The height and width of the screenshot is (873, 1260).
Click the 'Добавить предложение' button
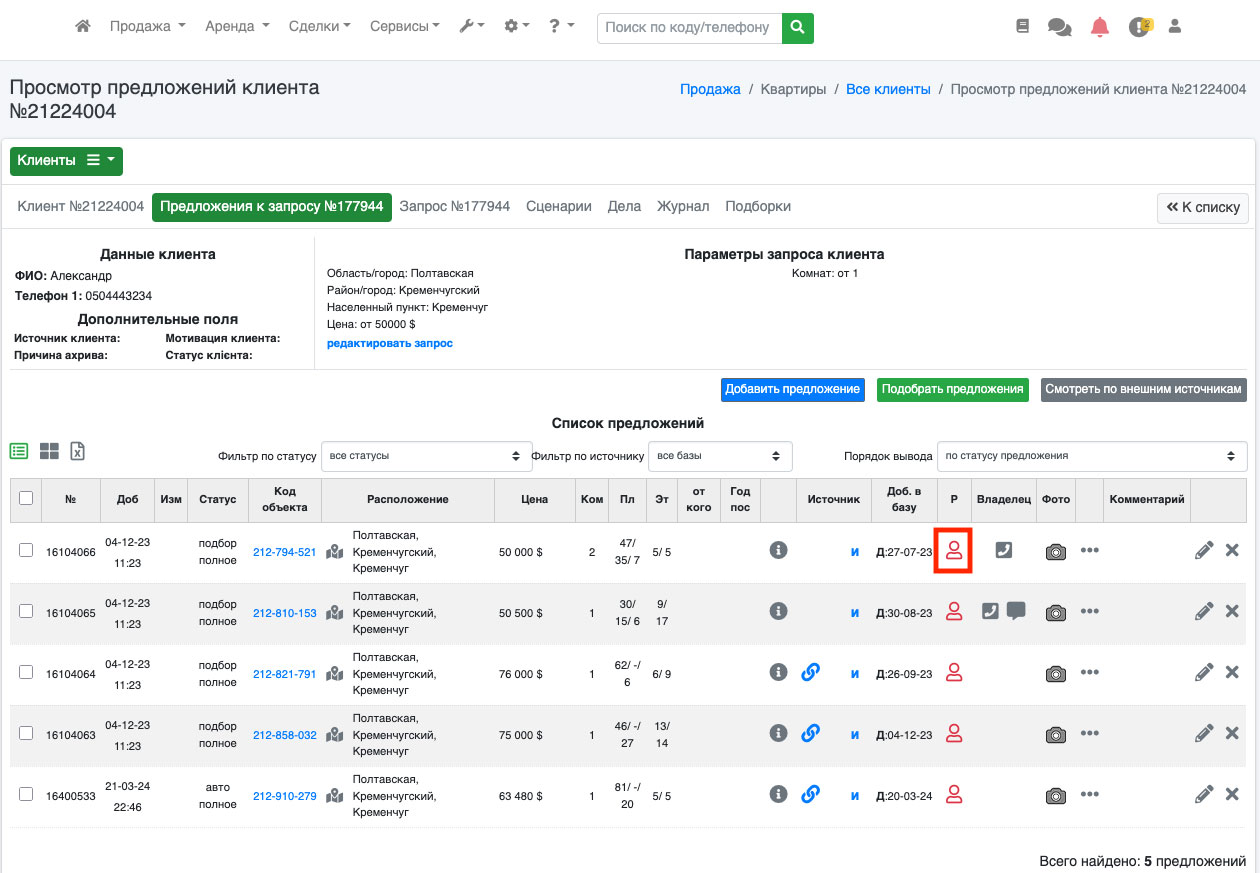click(x=792, y=389)
